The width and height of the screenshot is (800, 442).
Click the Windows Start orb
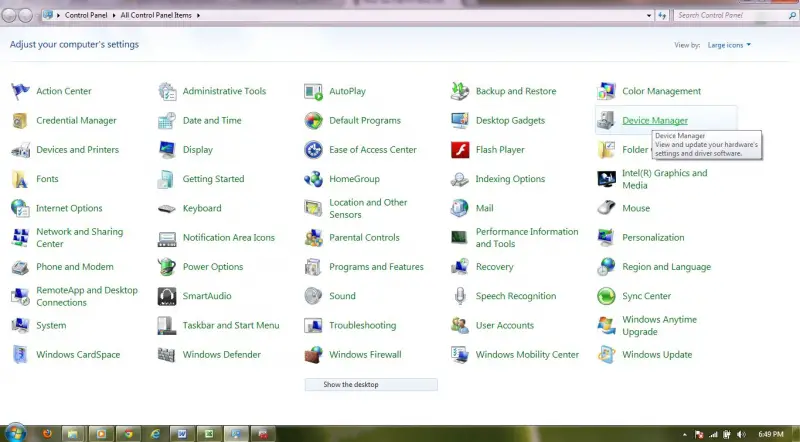pos(15,433)
